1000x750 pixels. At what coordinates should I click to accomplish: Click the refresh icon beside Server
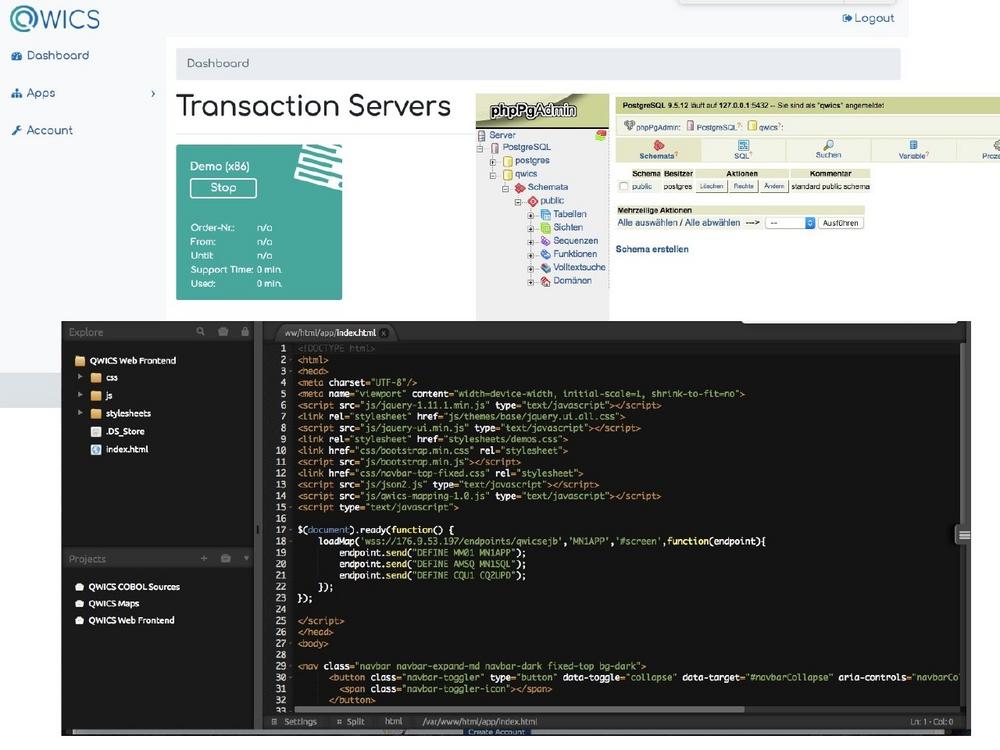[600, 135]
